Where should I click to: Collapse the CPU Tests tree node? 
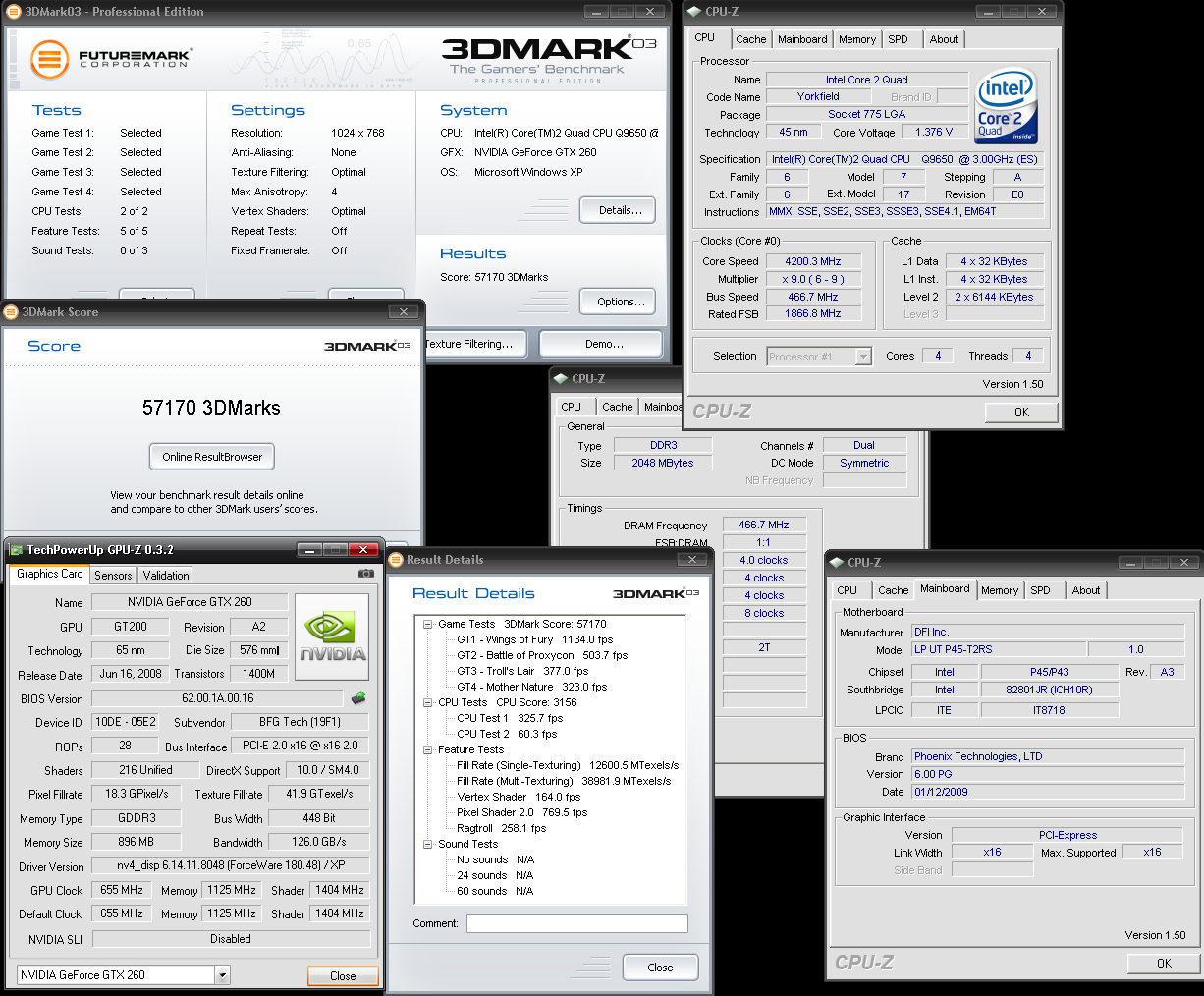pyautogui.click(x=428, y=702)
